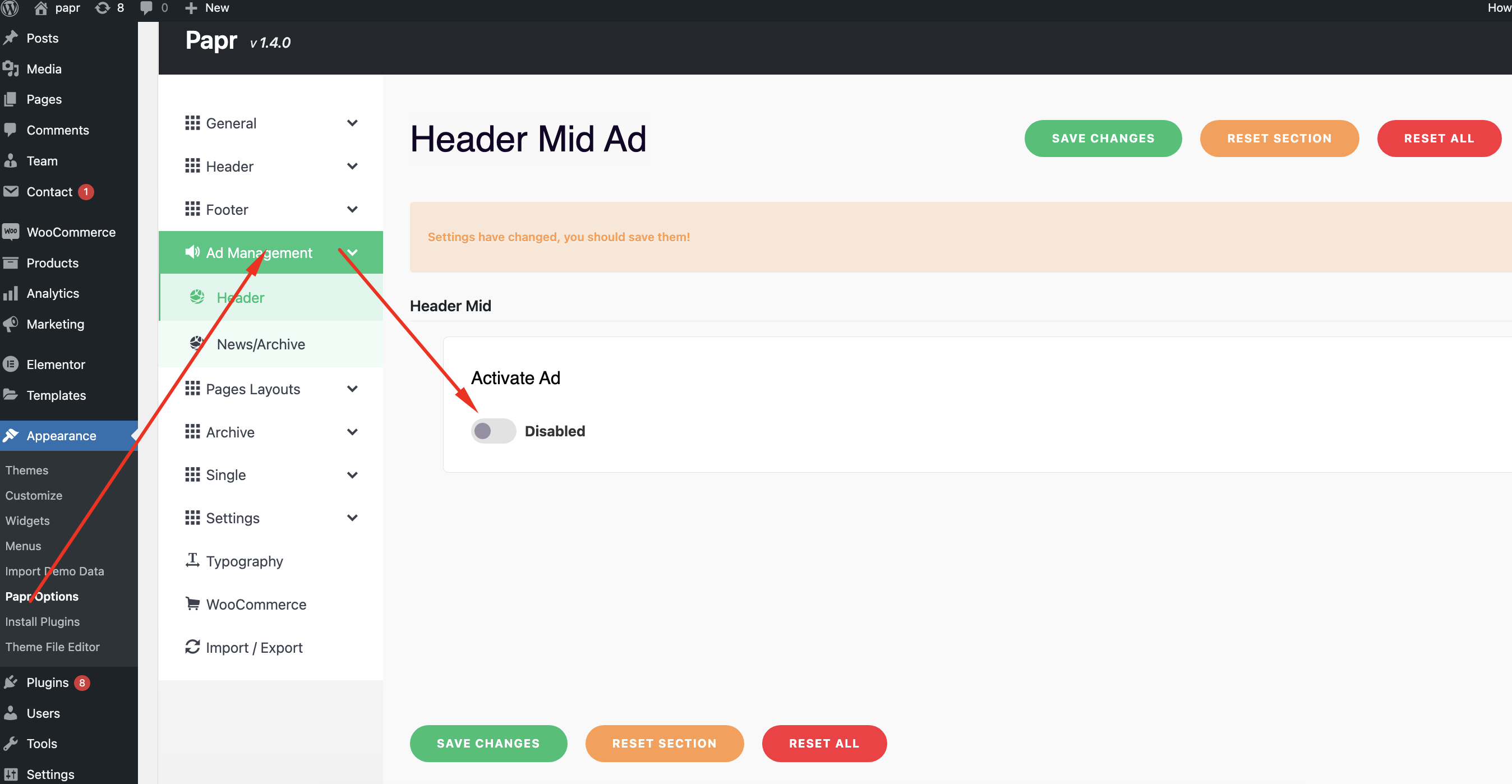Image resolution: width=1512 pixels, height=784 pixels.
Task: Click the papr site name link
Action: click(x=67, y=8)
